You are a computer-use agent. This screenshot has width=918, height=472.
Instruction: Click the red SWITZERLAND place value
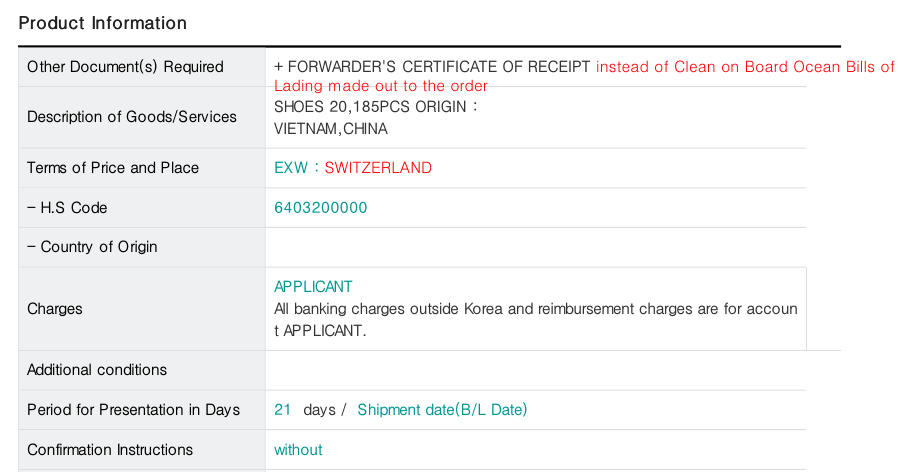(378, 168)
